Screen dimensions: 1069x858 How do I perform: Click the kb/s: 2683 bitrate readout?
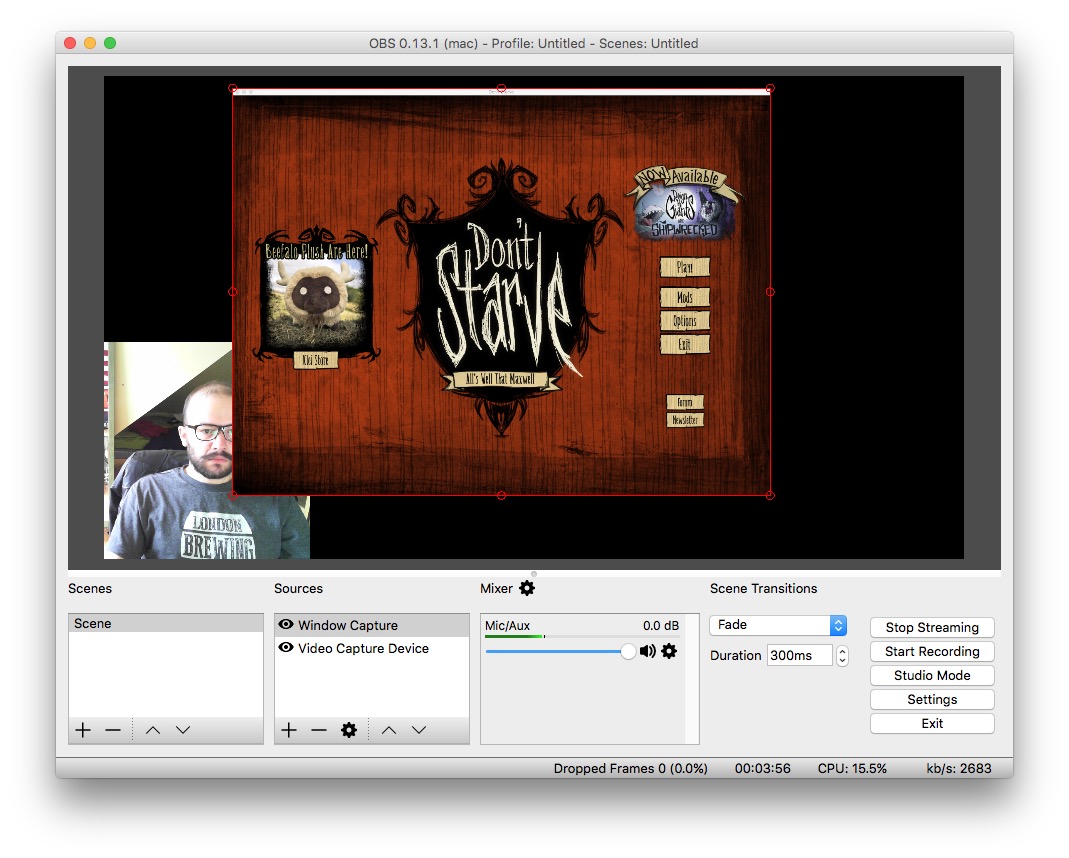[x=959, y=768]
